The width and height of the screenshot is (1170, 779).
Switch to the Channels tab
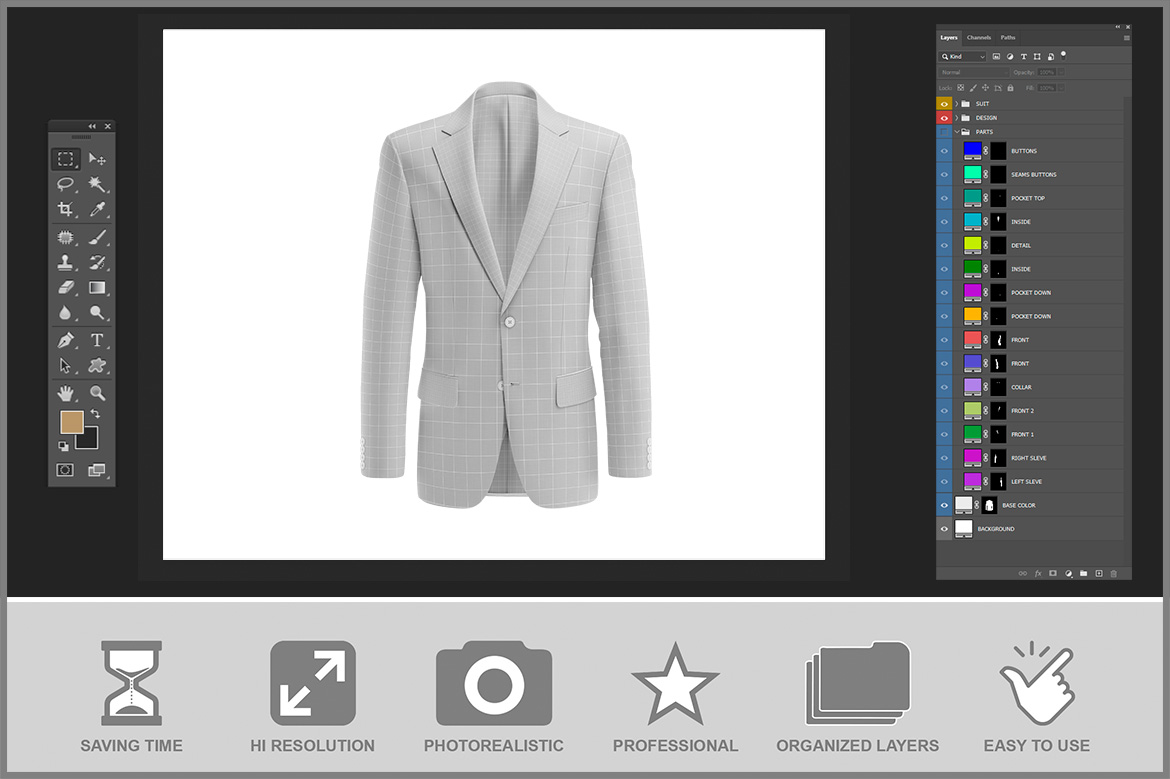(x=979, y=38)
